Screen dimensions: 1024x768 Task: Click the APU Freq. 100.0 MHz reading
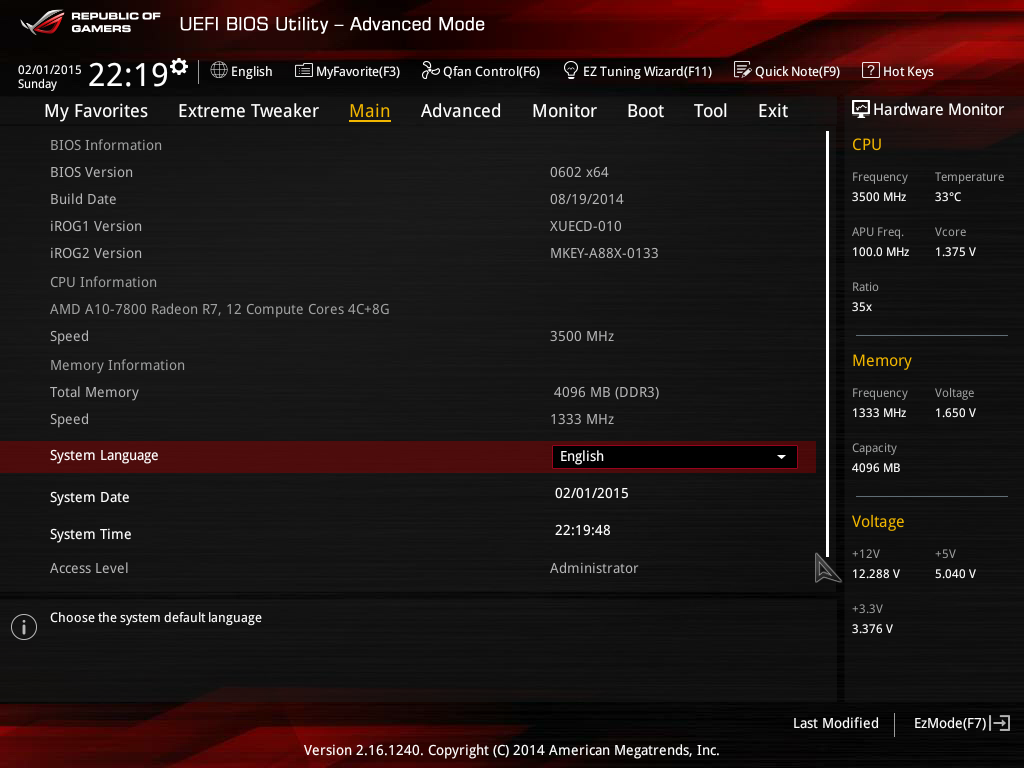pyautogui.click(x=880, y=252)
